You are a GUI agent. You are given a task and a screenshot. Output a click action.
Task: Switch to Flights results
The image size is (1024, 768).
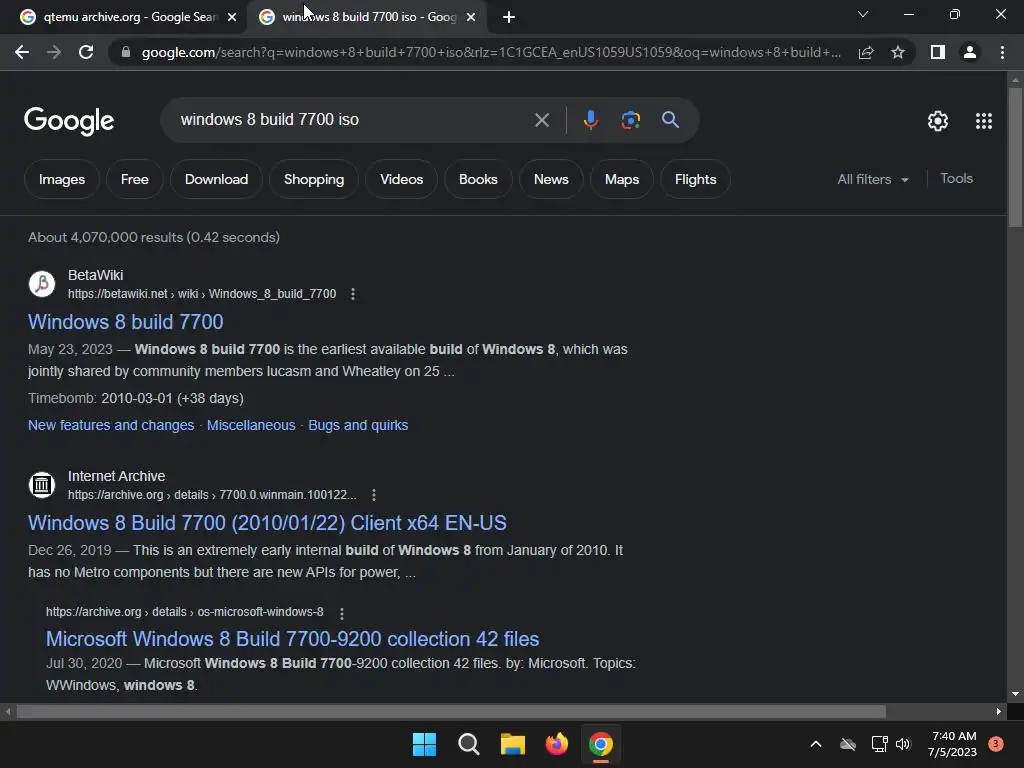click(x=696, y=180)
